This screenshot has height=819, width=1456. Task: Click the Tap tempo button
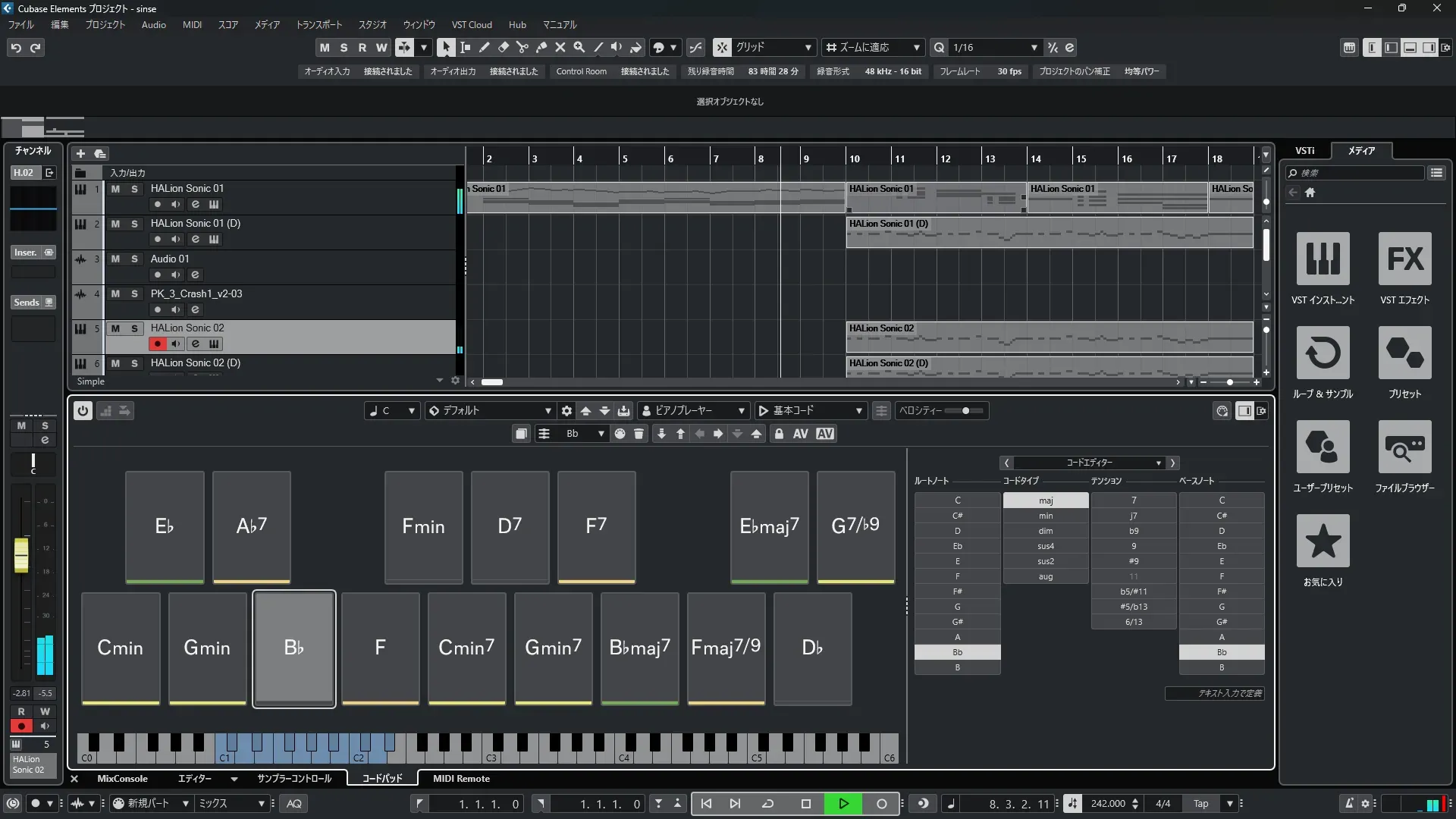point(1200,804)
